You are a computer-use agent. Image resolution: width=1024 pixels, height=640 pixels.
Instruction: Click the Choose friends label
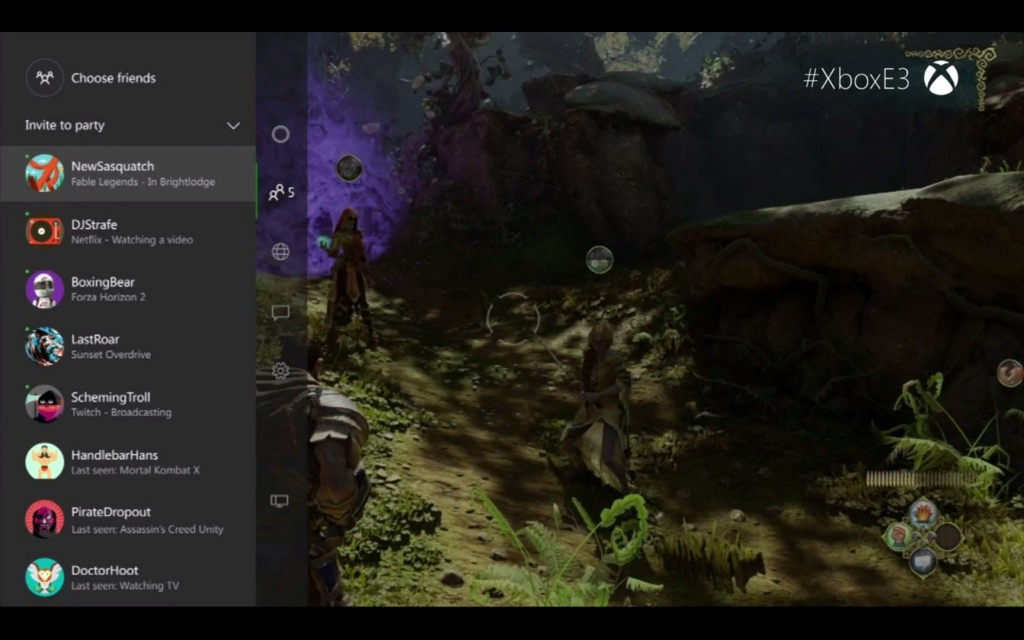click(x=114, y=78)
